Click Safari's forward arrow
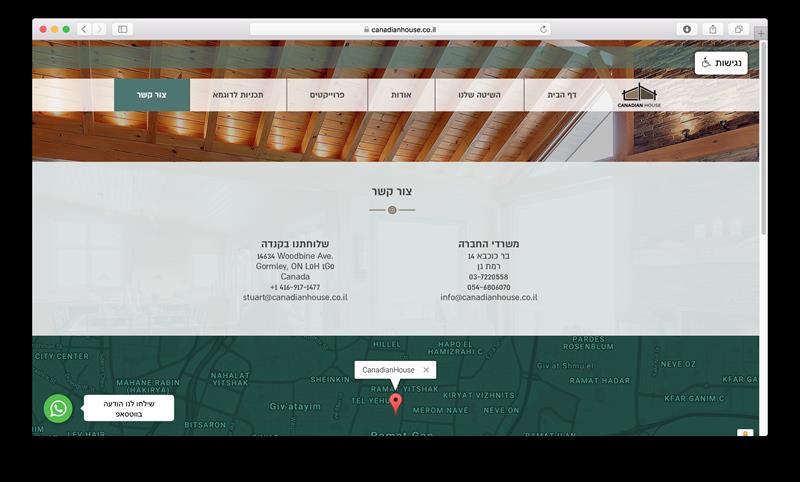800x482 pixels. [100, 30]
